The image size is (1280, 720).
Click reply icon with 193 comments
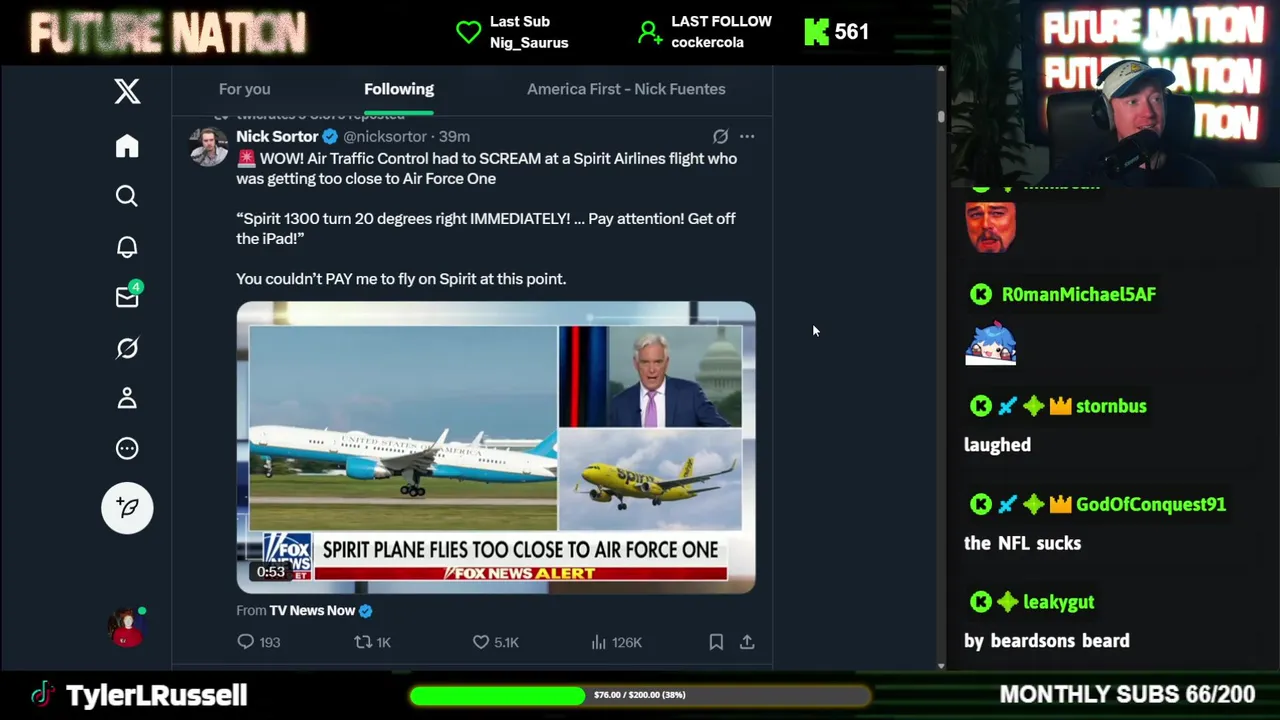(x=246, y=642)
